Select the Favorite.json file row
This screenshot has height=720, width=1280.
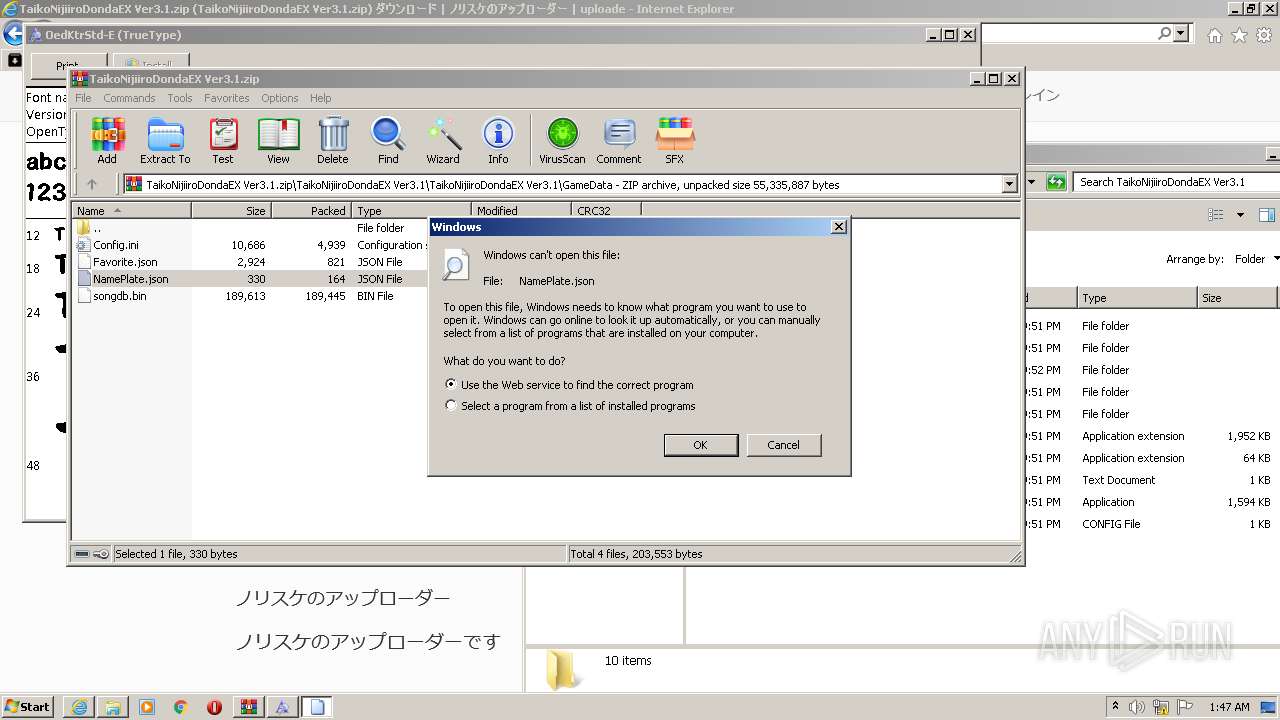tap(250, 262)
